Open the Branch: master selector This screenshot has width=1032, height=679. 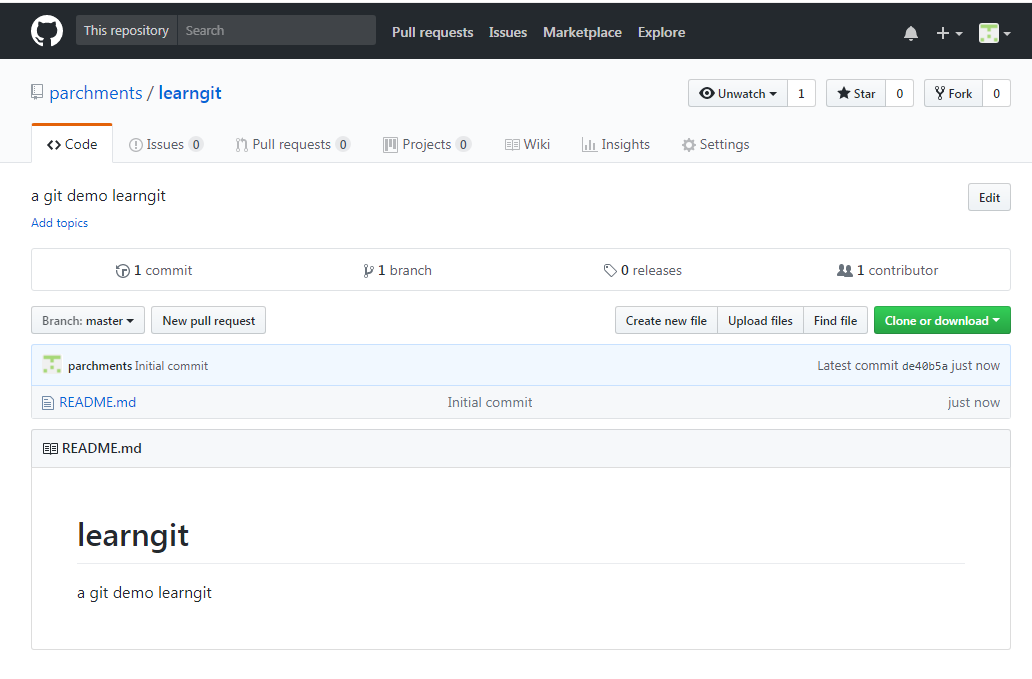click(88, 320)
